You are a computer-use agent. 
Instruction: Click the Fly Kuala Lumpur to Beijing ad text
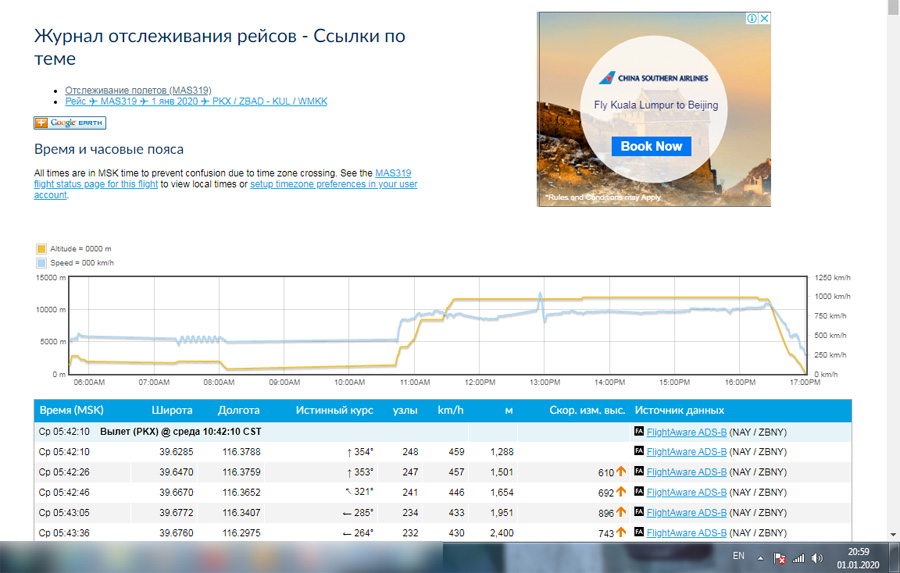point(656,105)
